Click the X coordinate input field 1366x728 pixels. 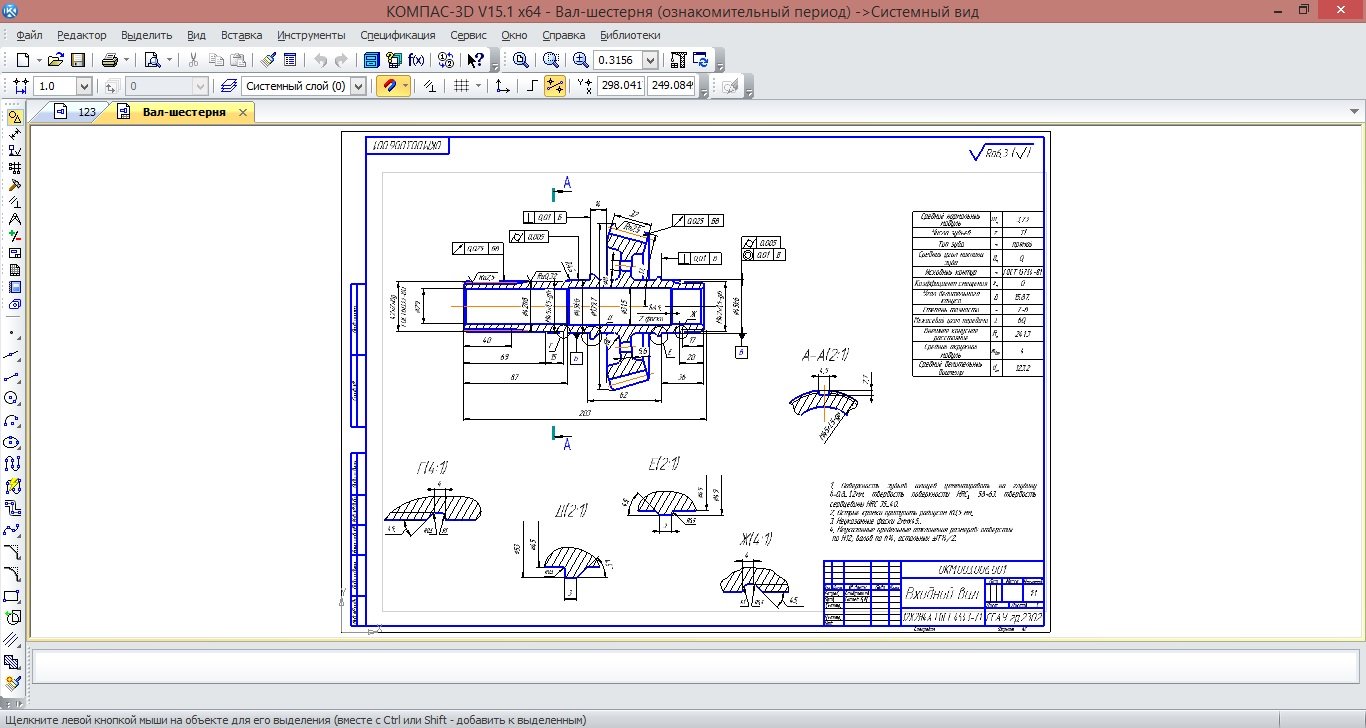(621, 86)
